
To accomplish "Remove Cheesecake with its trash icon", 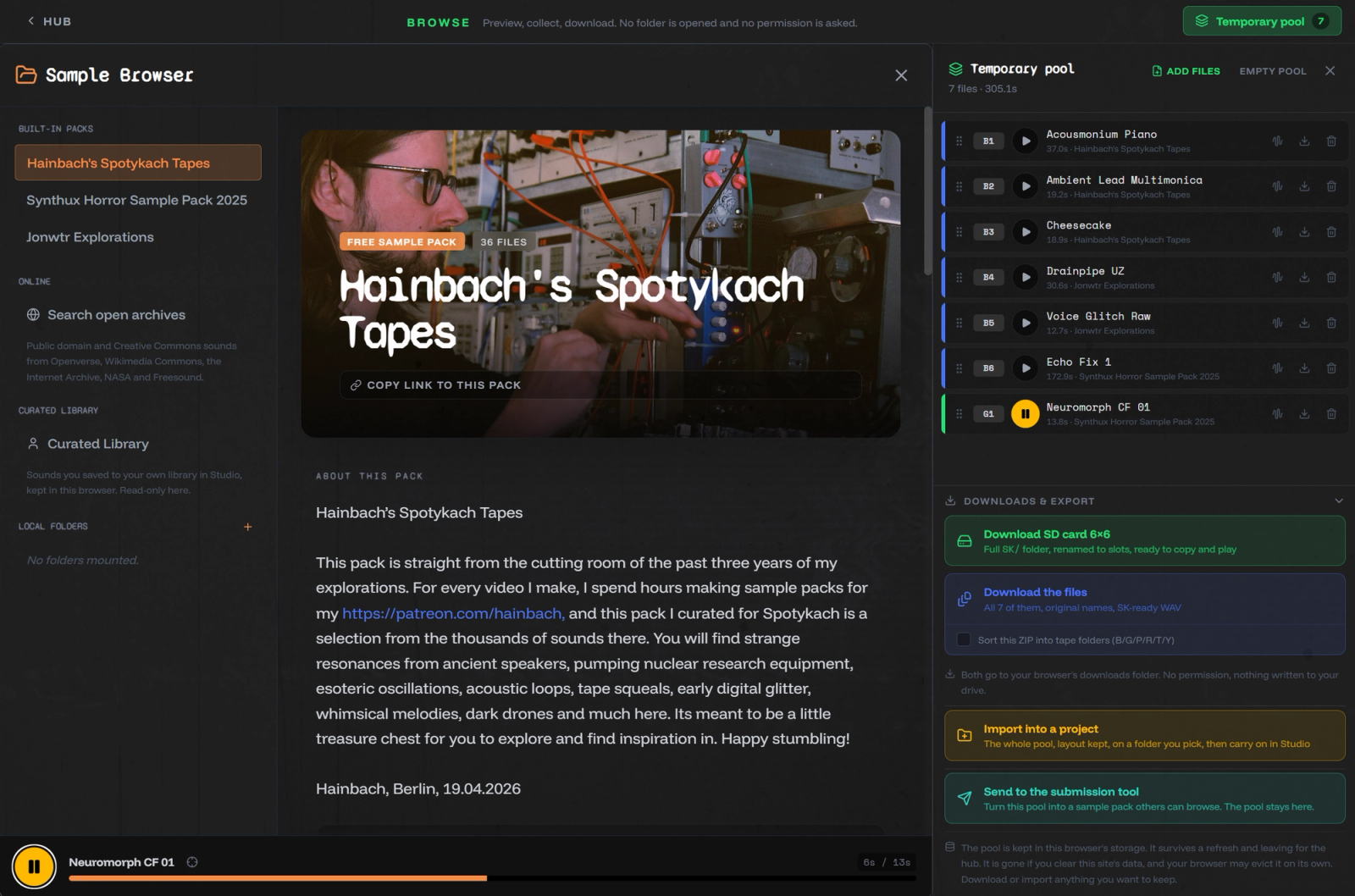I will (1331, 232).
